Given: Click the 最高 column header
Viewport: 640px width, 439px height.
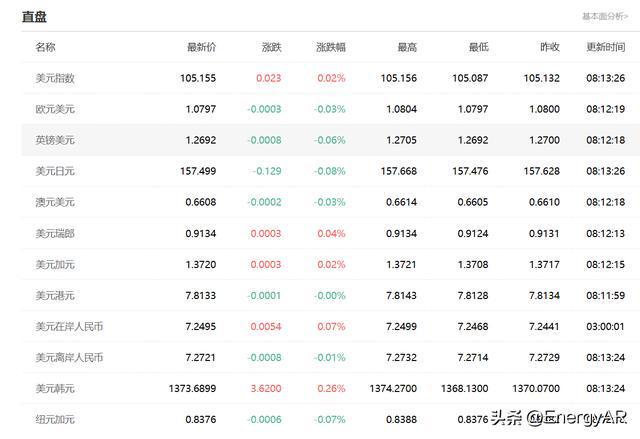Looking at the screenshot, I should click(407, 47).
